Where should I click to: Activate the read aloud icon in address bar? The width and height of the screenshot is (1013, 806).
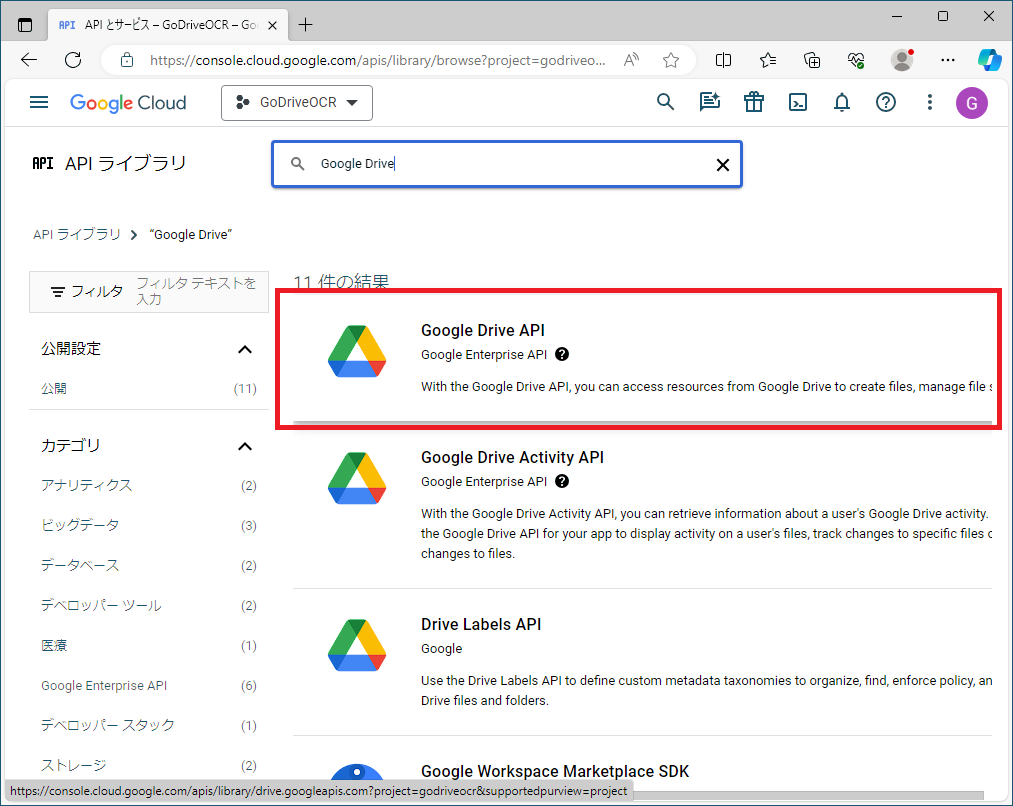(631, 60)
